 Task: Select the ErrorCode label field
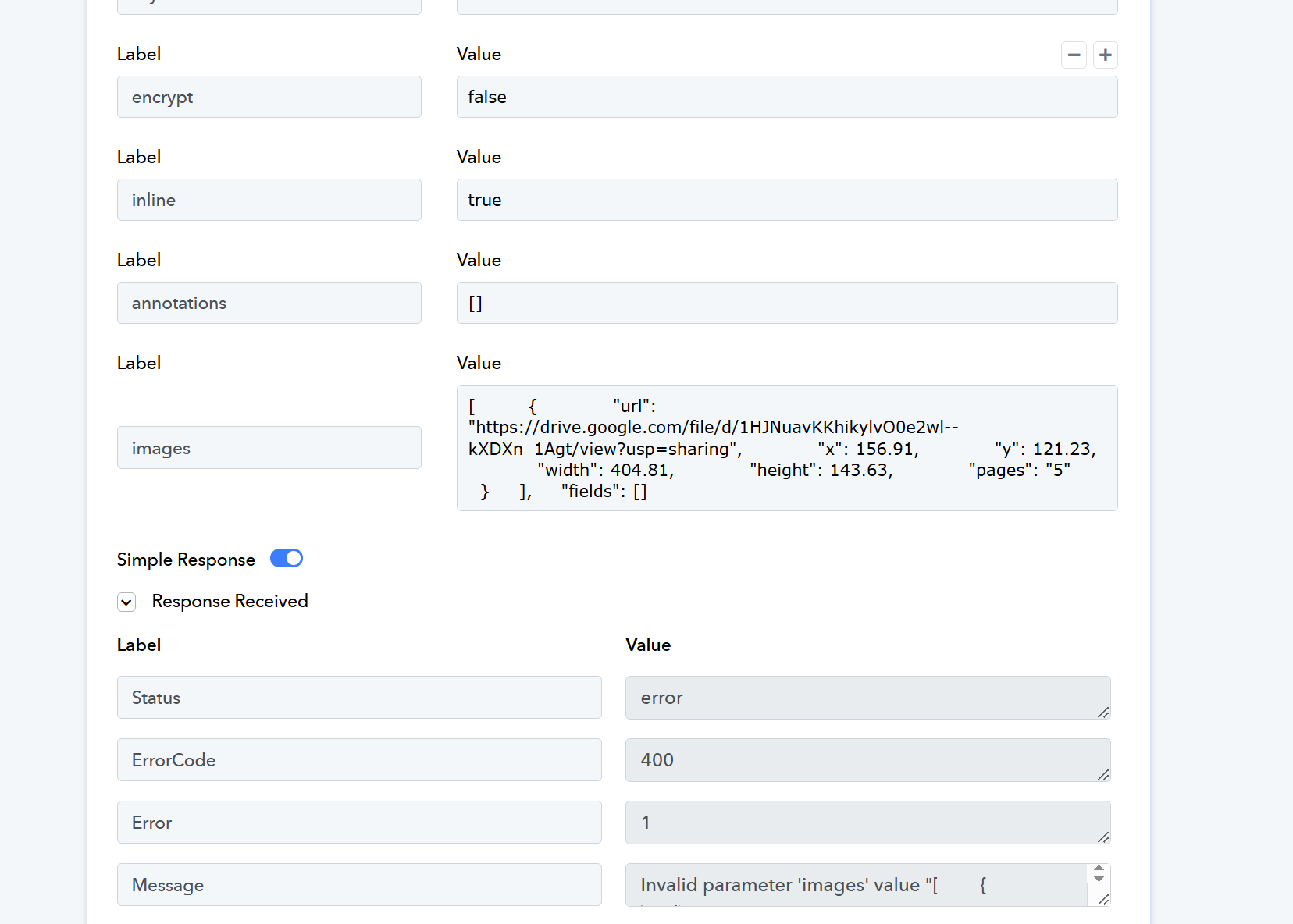[359, 760]
